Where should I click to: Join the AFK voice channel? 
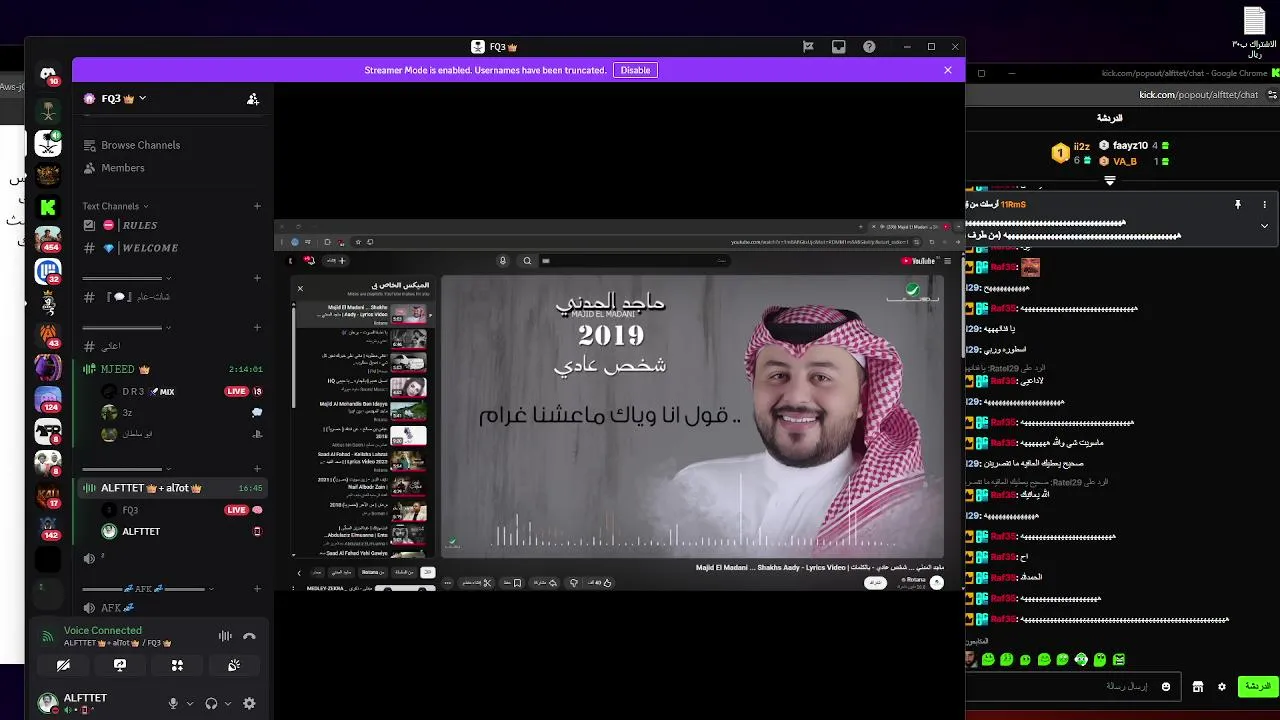click(170, 608)
